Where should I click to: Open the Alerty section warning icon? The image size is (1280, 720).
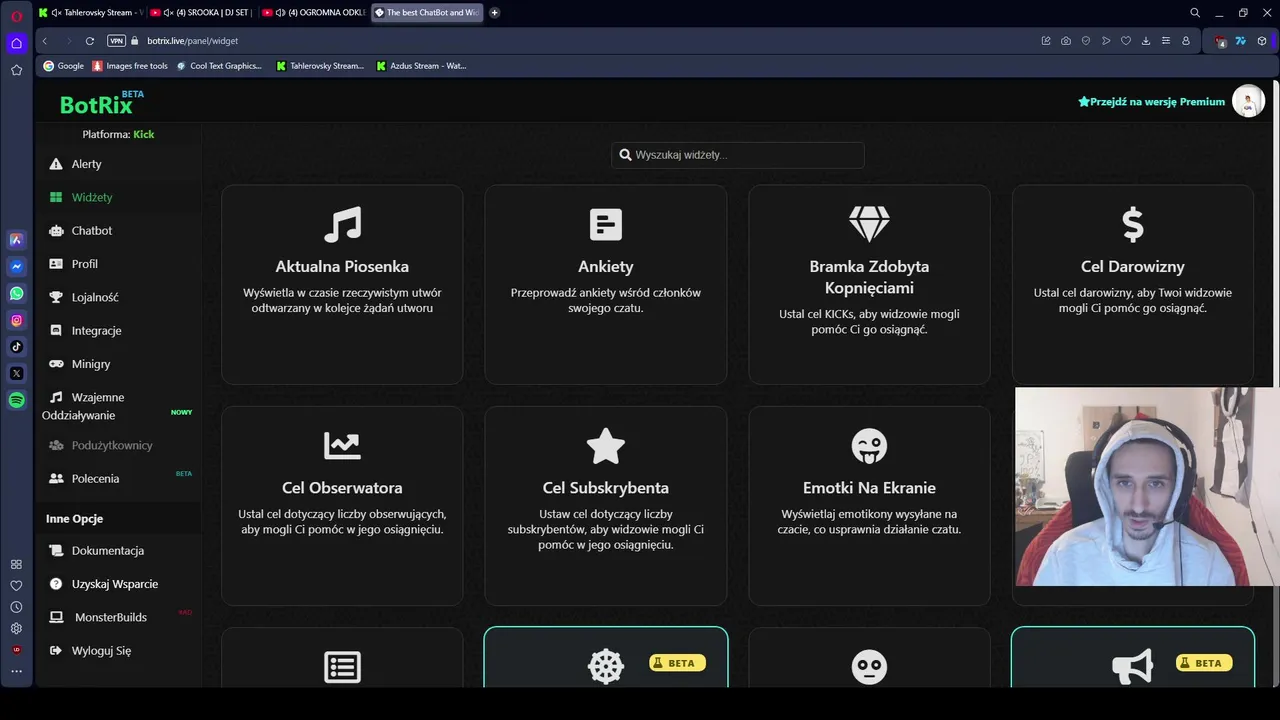coord(56,164)
